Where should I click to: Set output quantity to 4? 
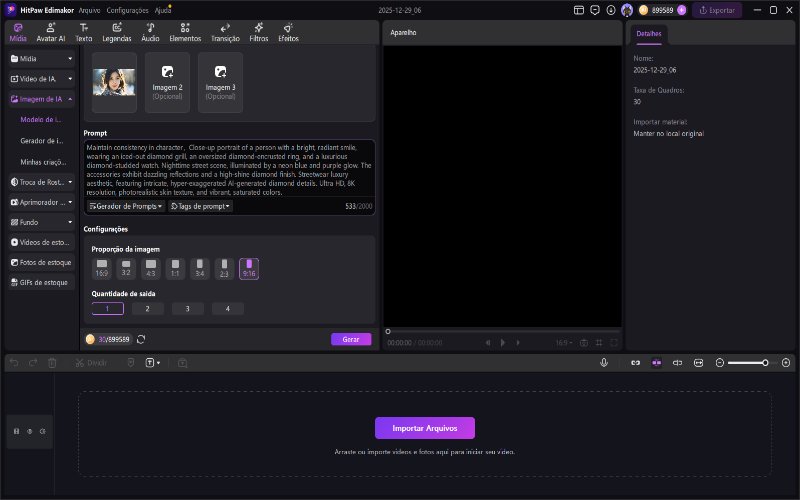point(228,309)
